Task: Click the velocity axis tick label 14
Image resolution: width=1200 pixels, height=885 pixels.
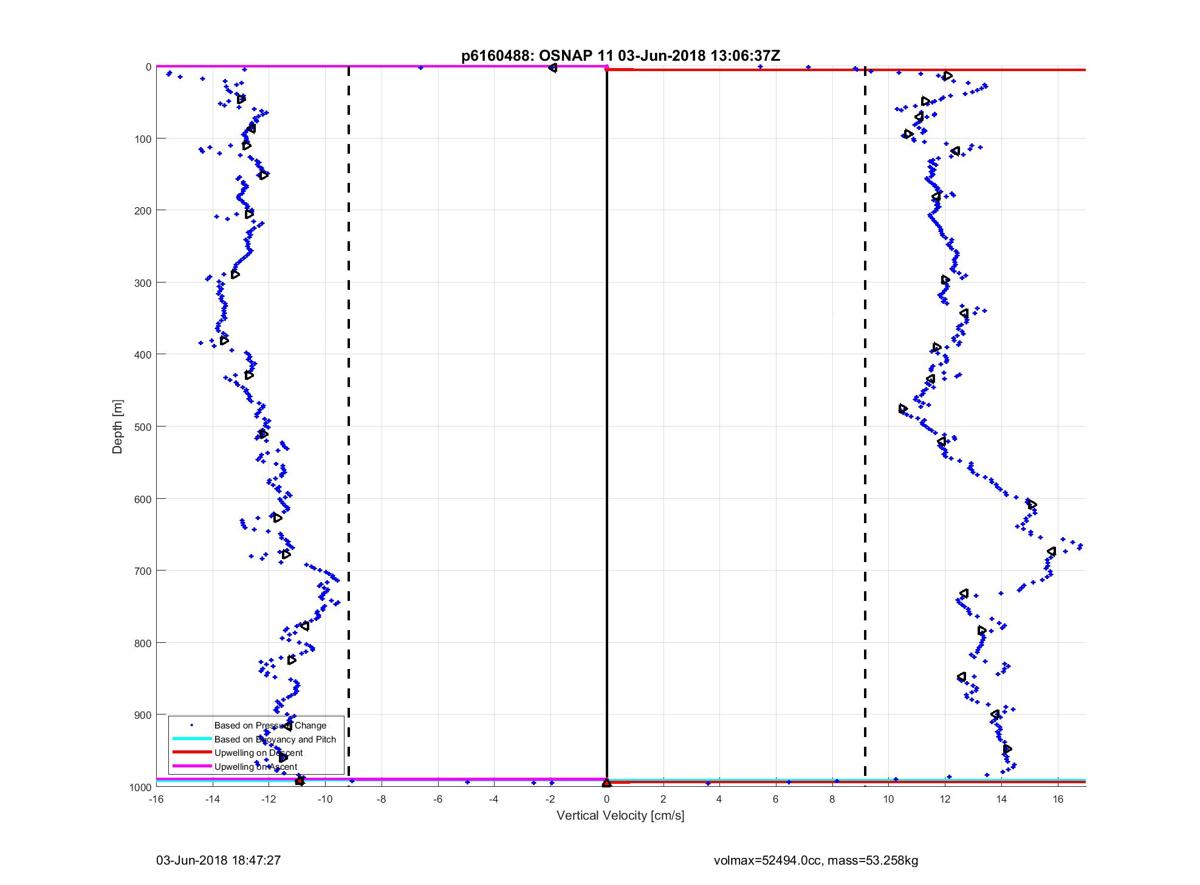Action: pyautogui.click(x=1001, y=800)
